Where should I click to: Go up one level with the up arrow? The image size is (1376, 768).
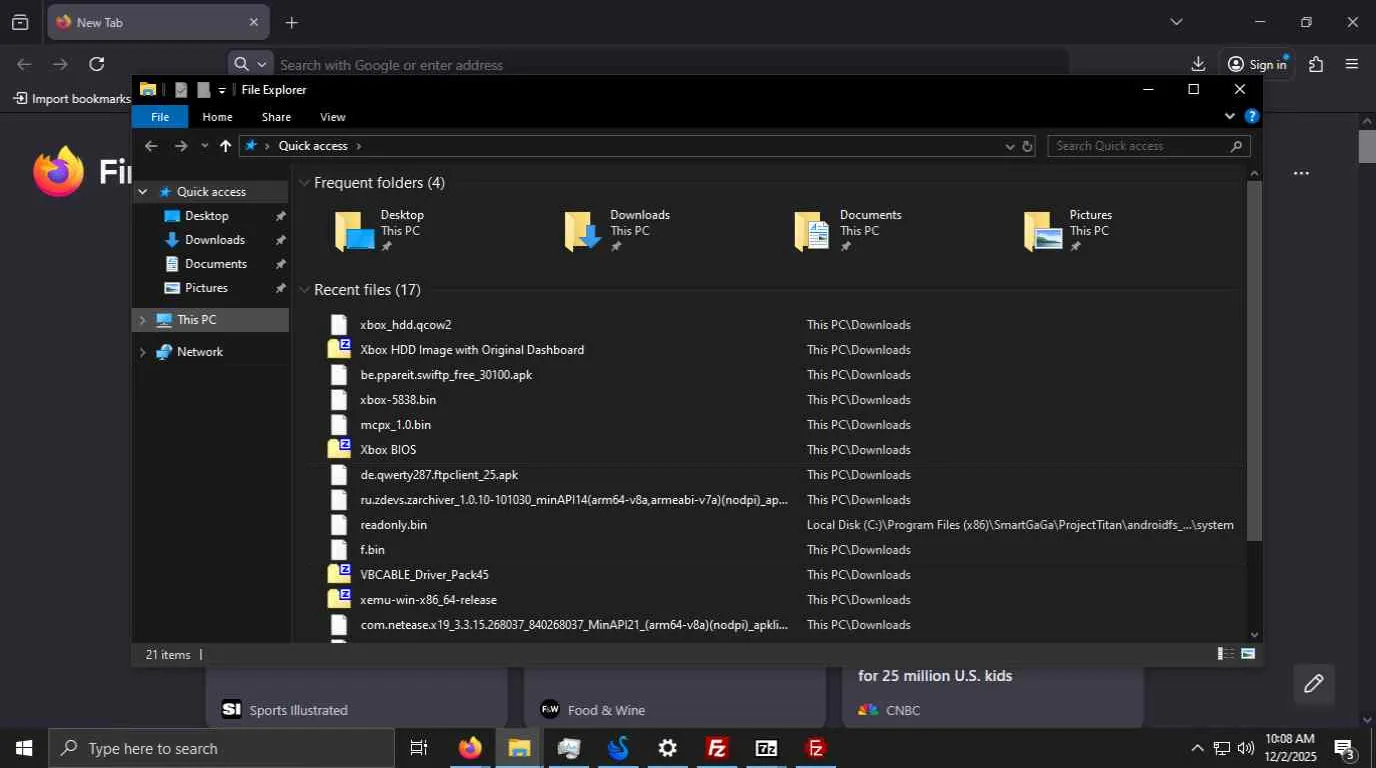[x=225, y=146]
